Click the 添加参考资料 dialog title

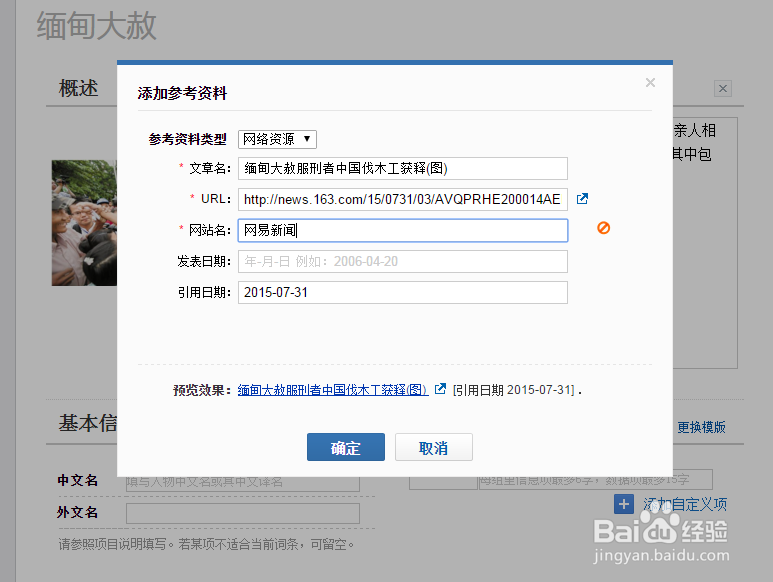(x=182, y=93)
